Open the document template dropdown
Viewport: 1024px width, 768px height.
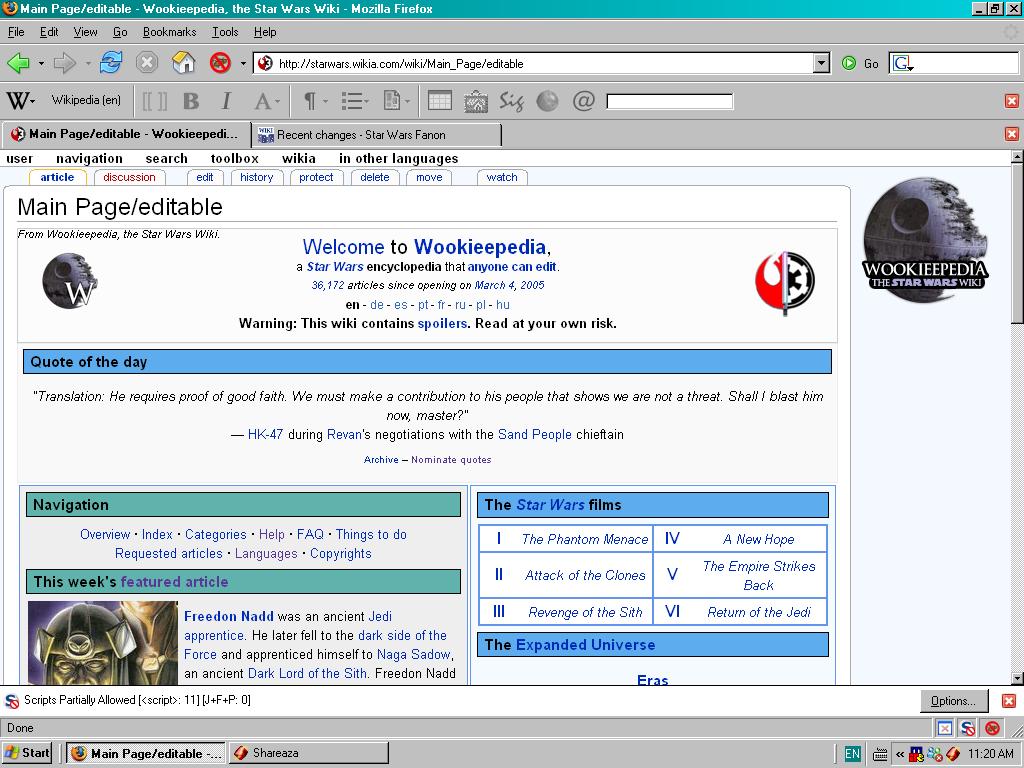pos(396,101)
